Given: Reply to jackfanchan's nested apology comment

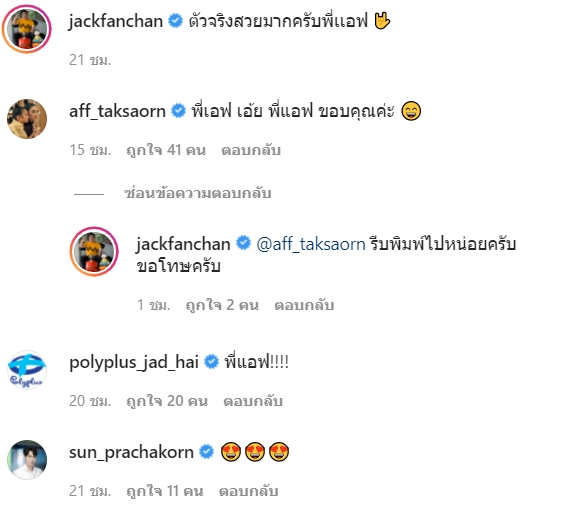Looking at the screenshot, I should point(304,305).
